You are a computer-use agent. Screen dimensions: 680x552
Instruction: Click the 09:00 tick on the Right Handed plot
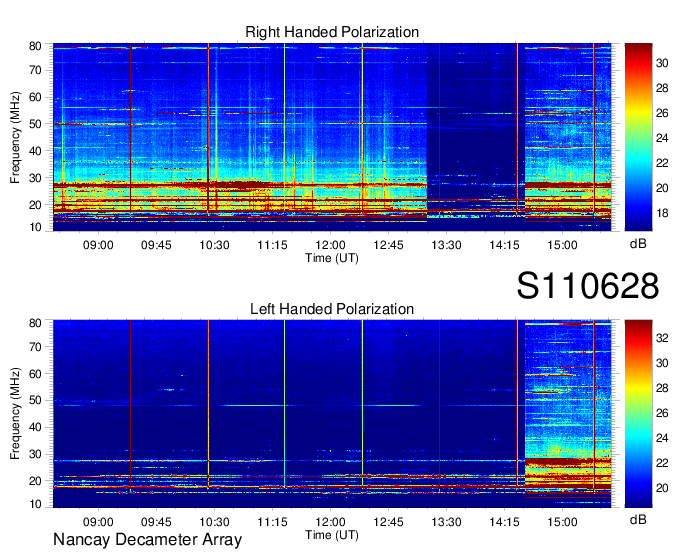pos(98,245)
